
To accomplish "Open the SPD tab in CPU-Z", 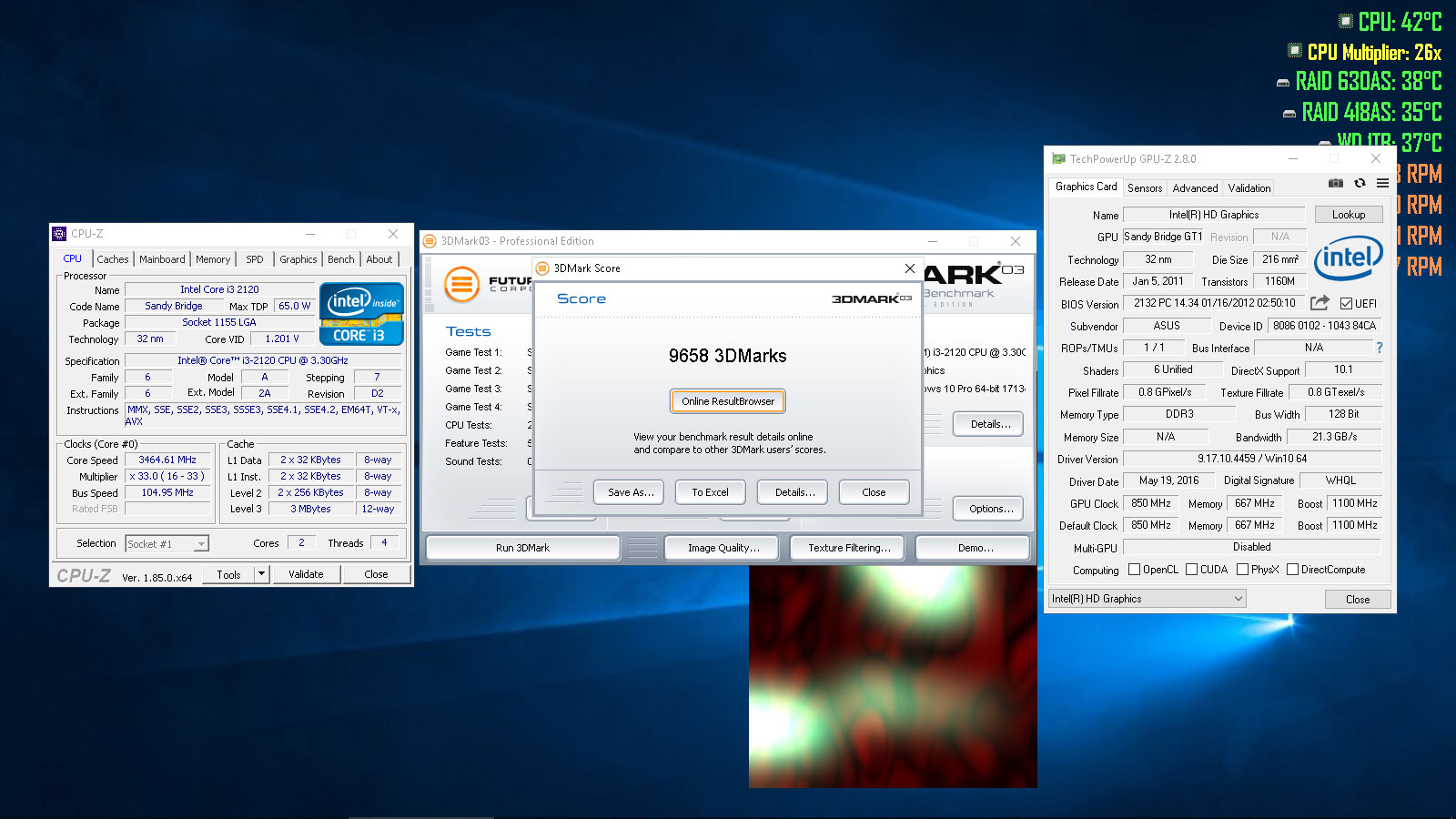I will (255, 259).
